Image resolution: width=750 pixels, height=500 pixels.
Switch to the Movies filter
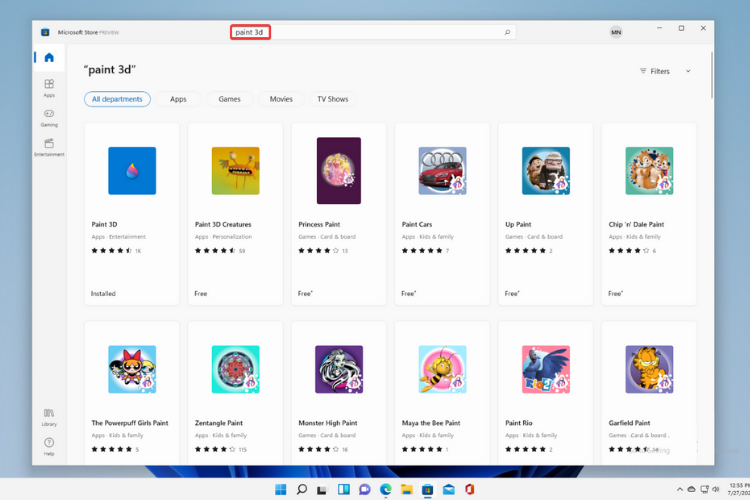tap(281, 99)
